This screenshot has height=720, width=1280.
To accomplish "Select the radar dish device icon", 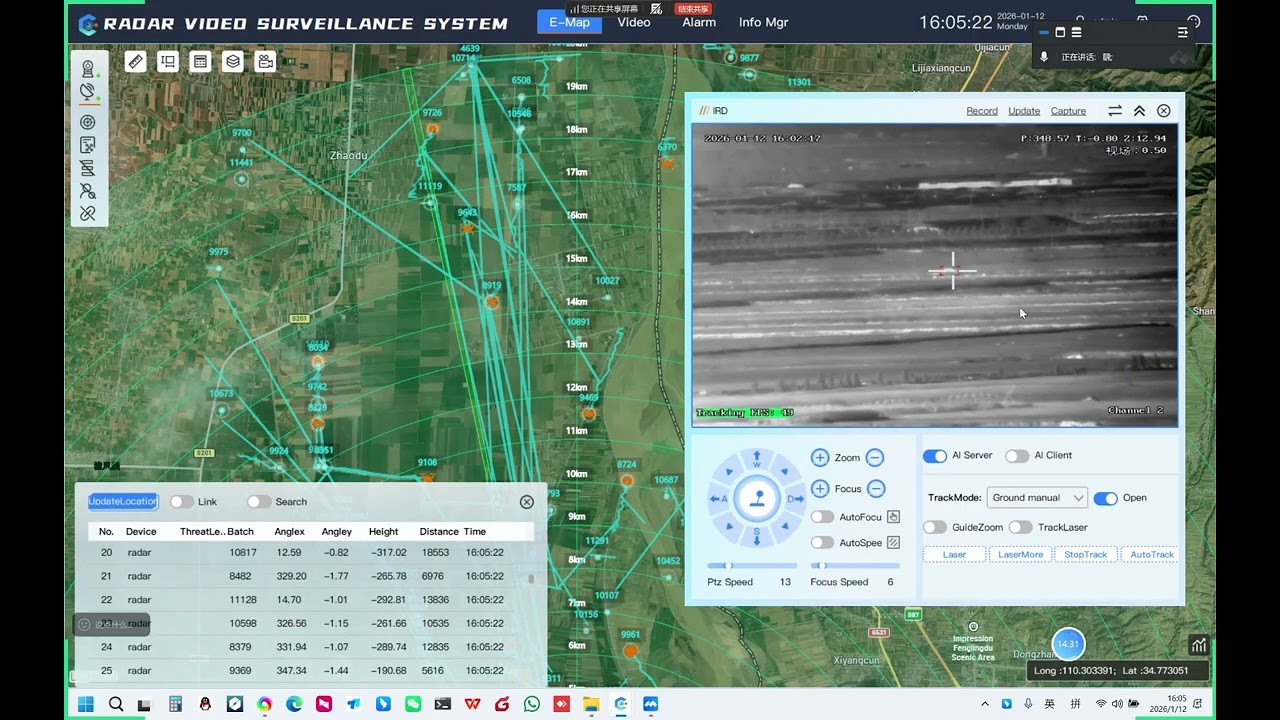I will 88,92.
